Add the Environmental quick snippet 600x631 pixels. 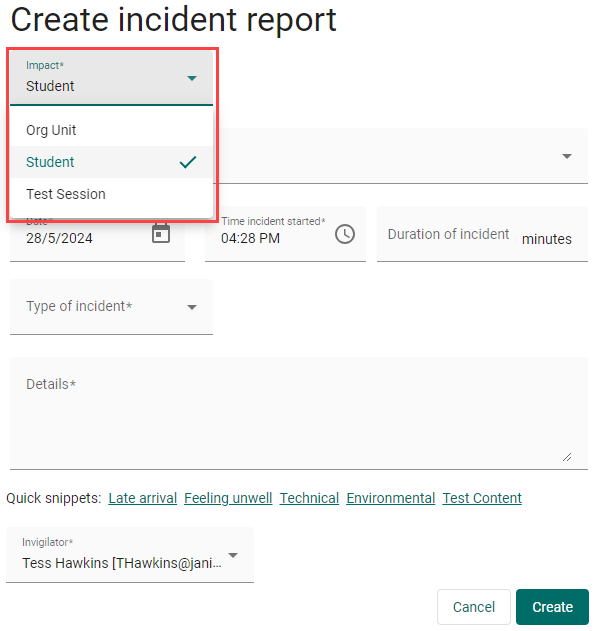click(391, 498)
